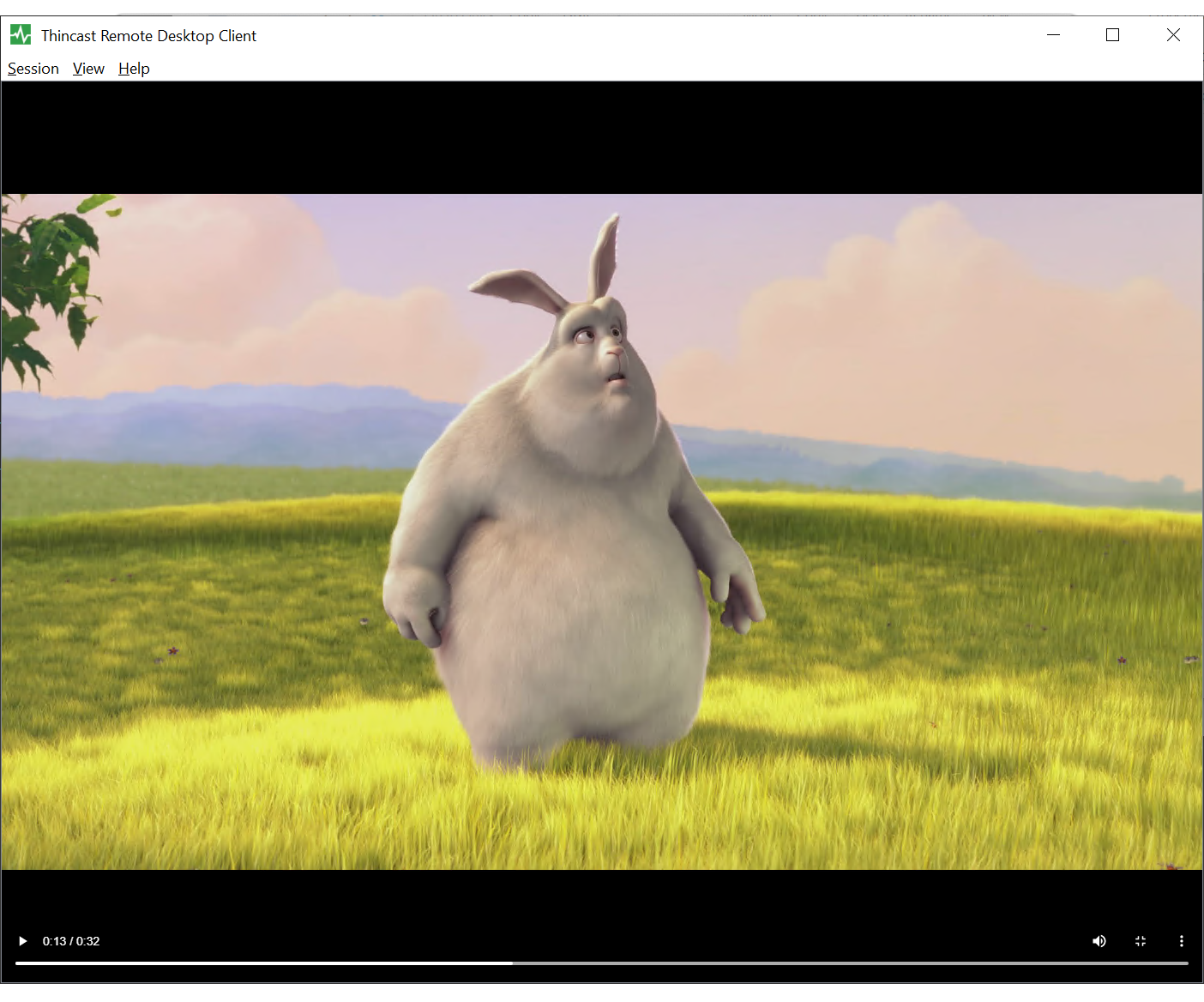The width and height of the screenshot is (1204, 1002).
Task: Click the 0:13 / 0:32 time display
Action: tap(71, 941)
